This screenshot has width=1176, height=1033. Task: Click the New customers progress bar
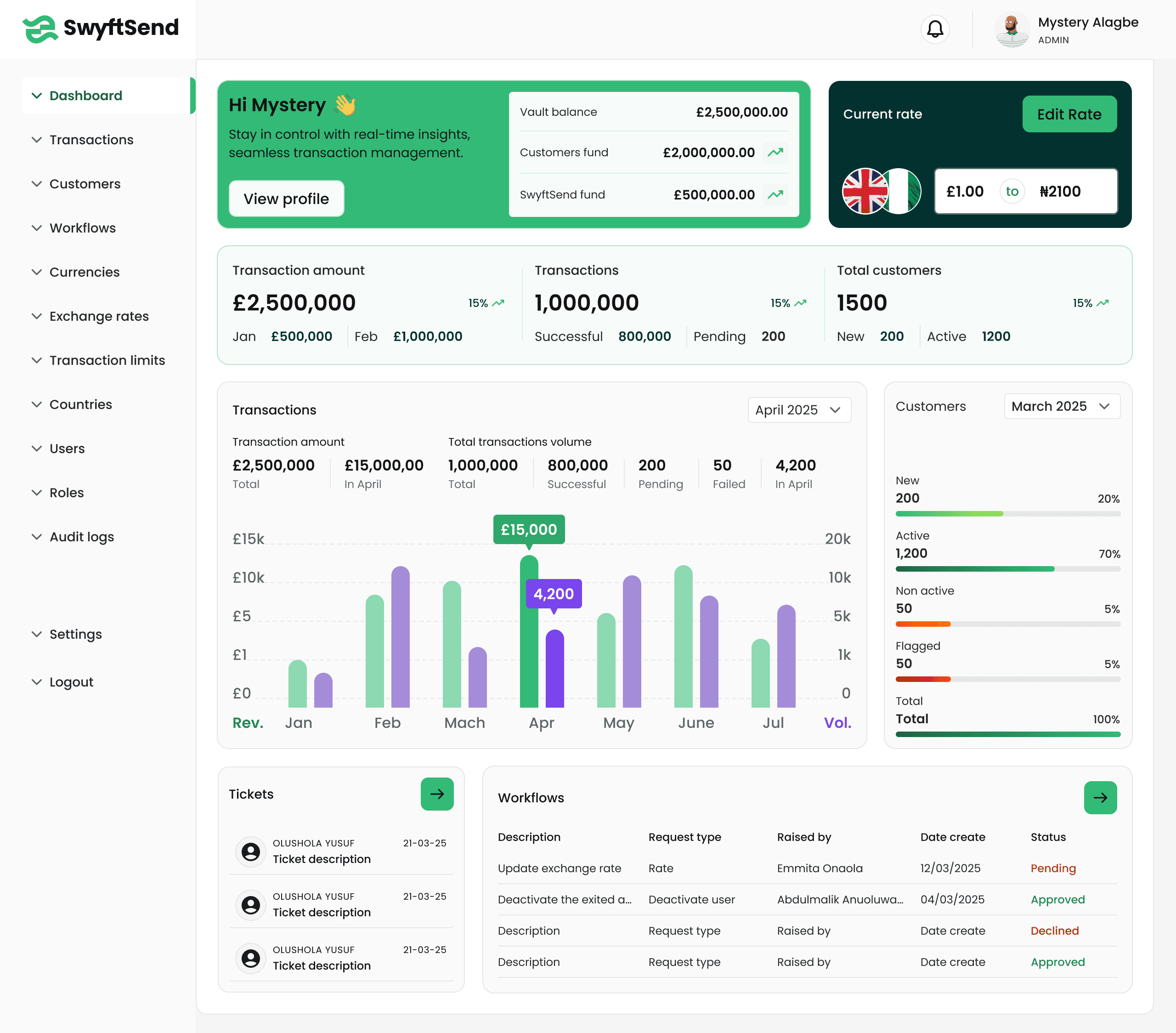(1007, 513)
